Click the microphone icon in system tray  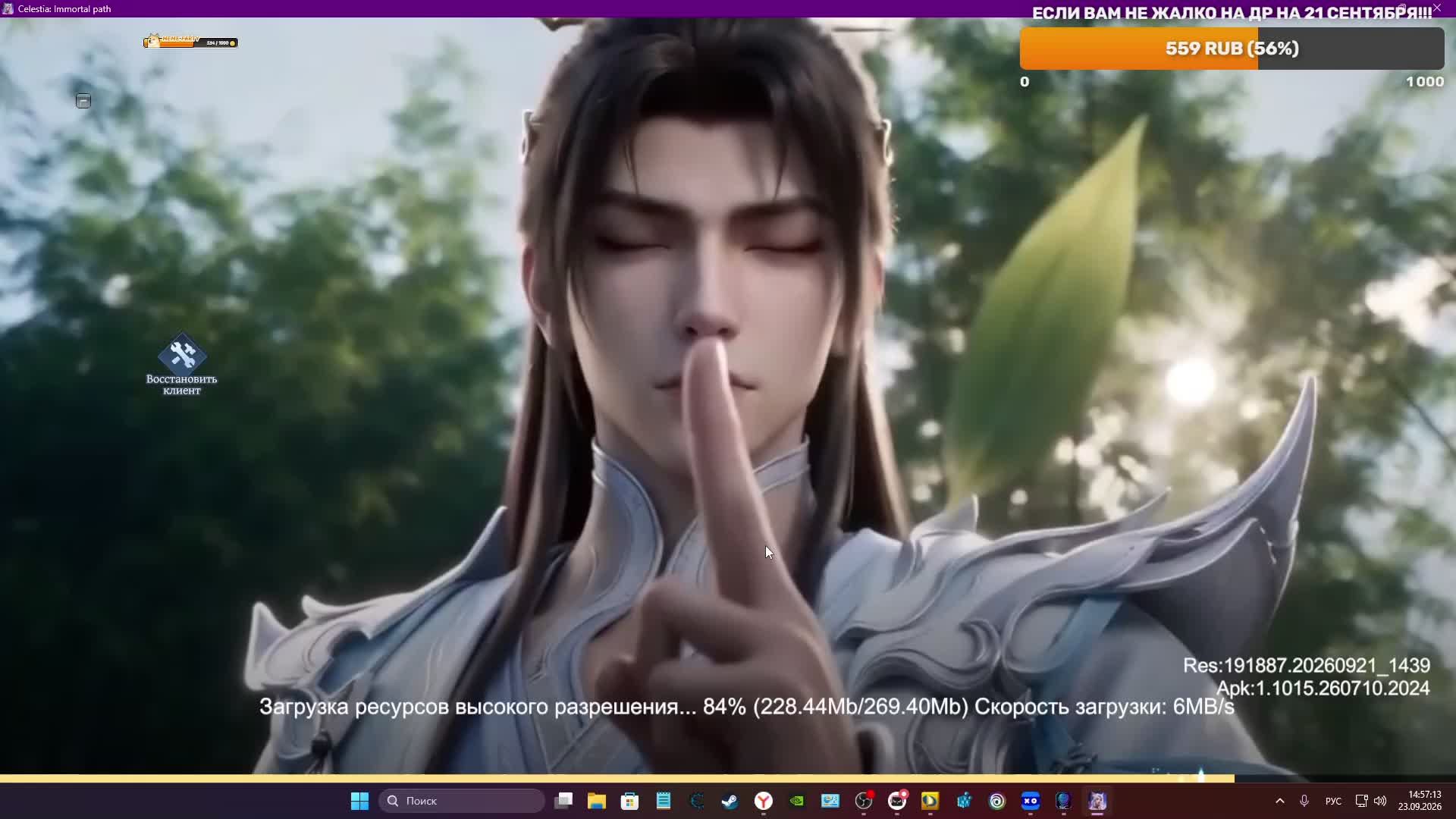pyautogui.click(x=1304, y=801)
